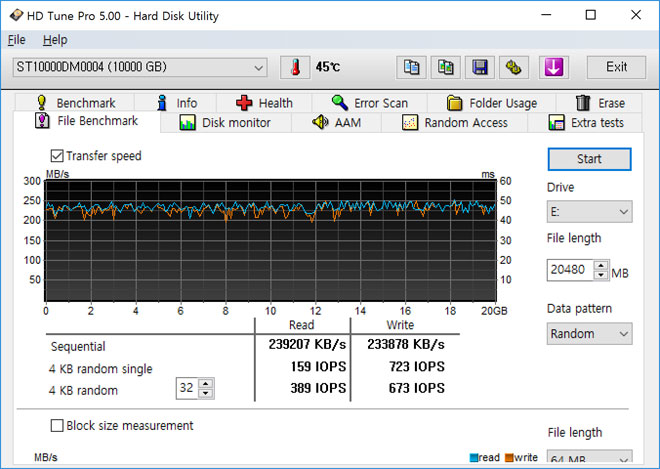The image size is (660, 469).
Task: Click sequential read value 239207 KB/s
Action: 307,344
